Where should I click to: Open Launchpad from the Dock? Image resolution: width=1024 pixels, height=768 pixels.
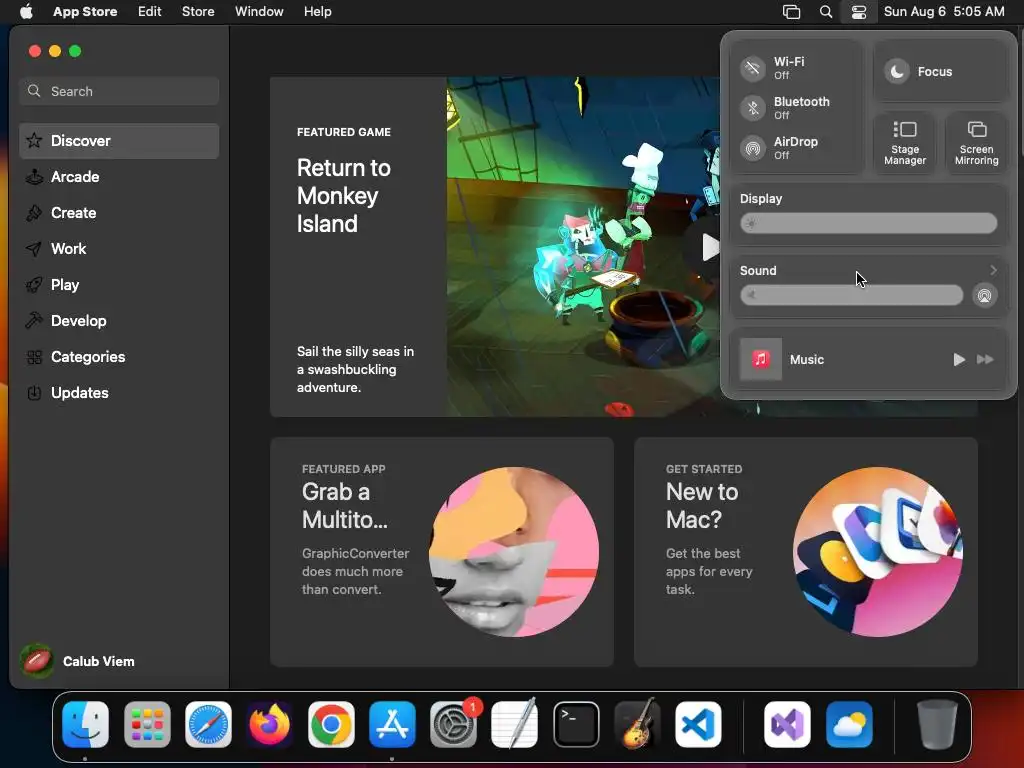click(147, 724)
